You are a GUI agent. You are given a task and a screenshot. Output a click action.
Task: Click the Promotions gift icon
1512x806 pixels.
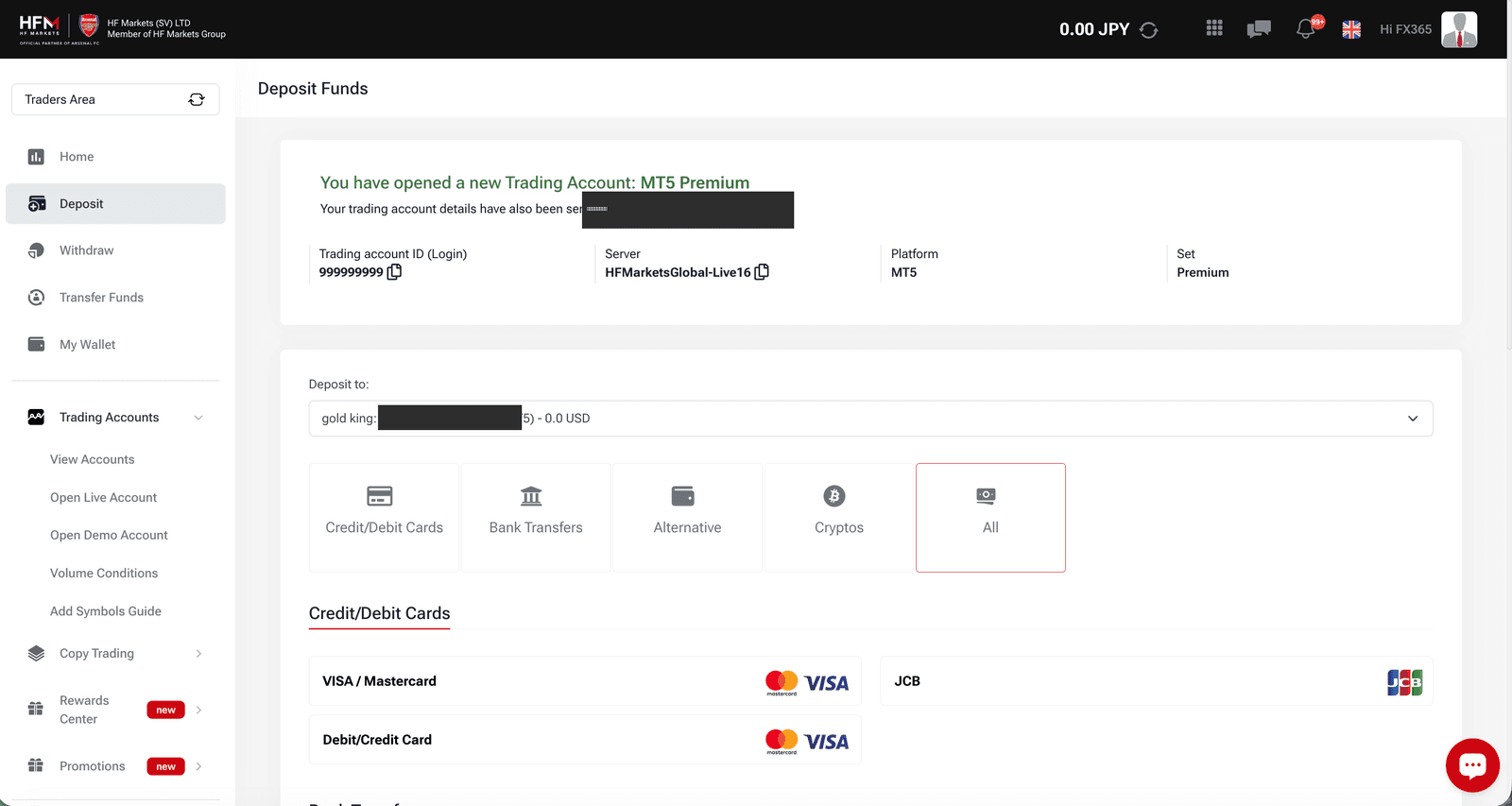[36, 765]
